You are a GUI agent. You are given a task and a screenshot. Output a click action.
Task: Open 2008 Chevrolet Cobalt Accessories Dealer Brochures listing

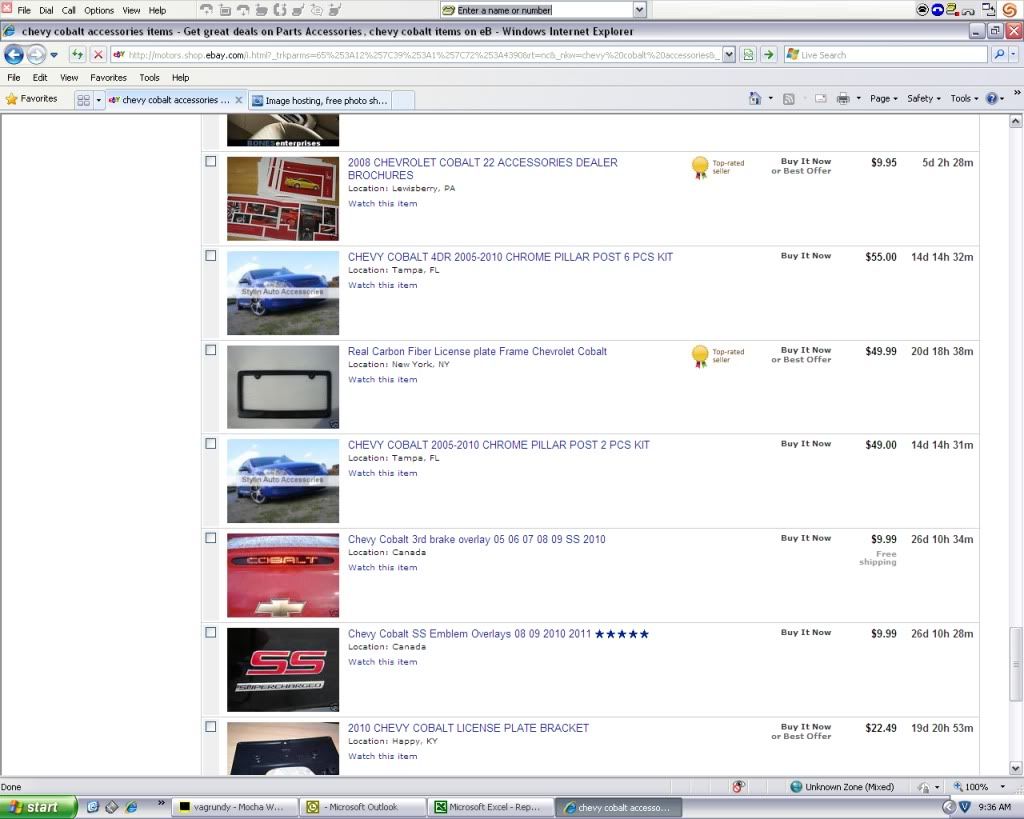pyautogui.click(x=482, y=169)
